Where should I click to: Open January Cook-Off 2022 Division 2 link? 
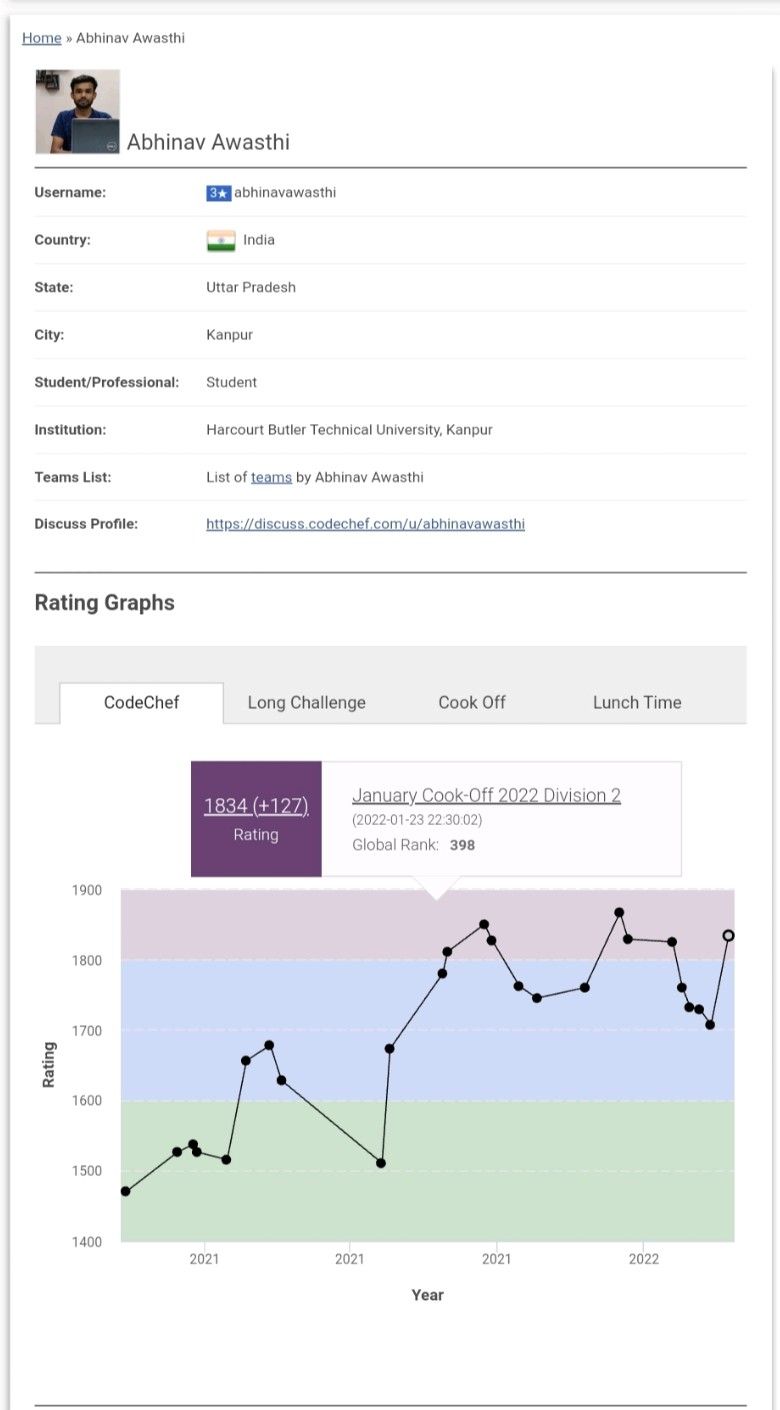tap(486, 795)
